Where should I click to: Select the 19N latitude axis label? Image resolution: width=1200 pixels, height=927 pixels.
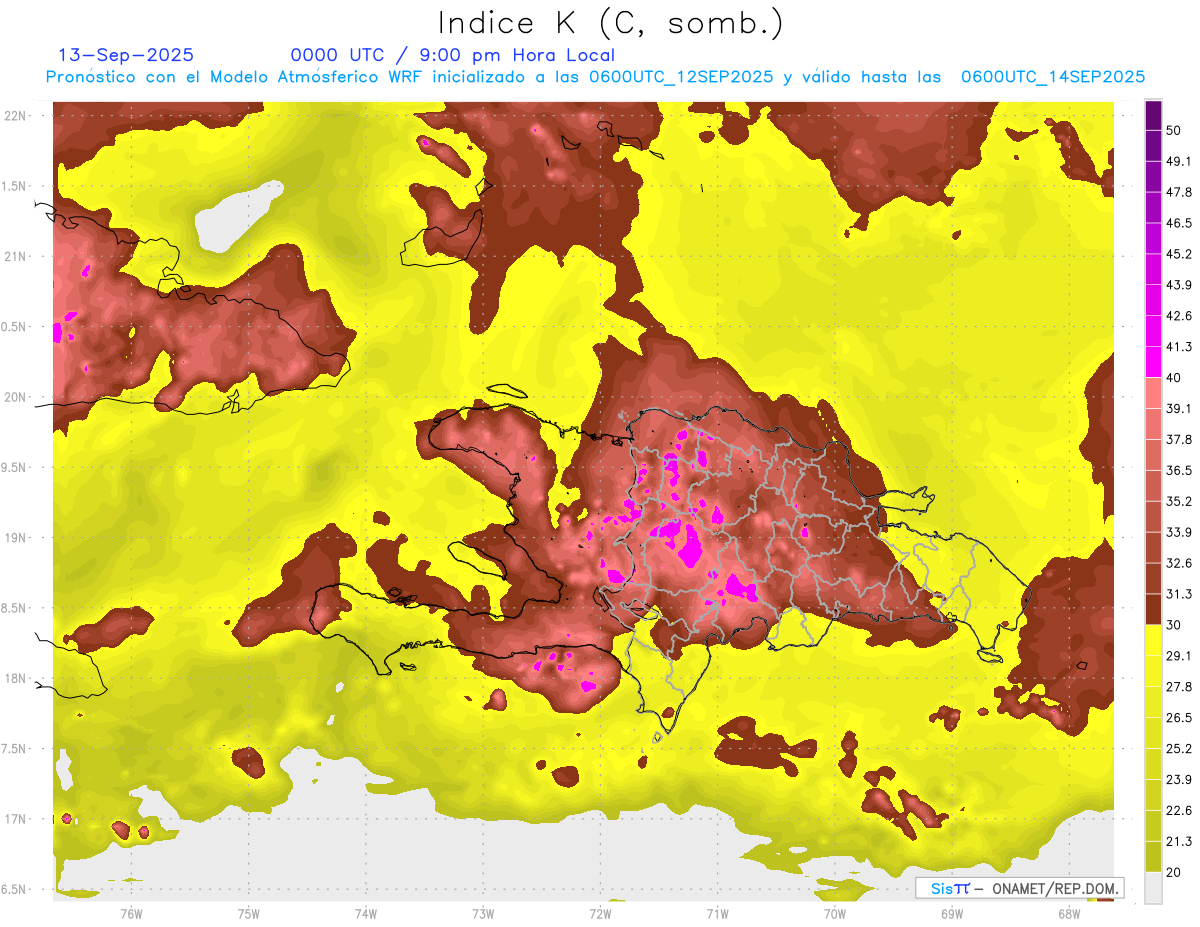[x=16, y=538]
